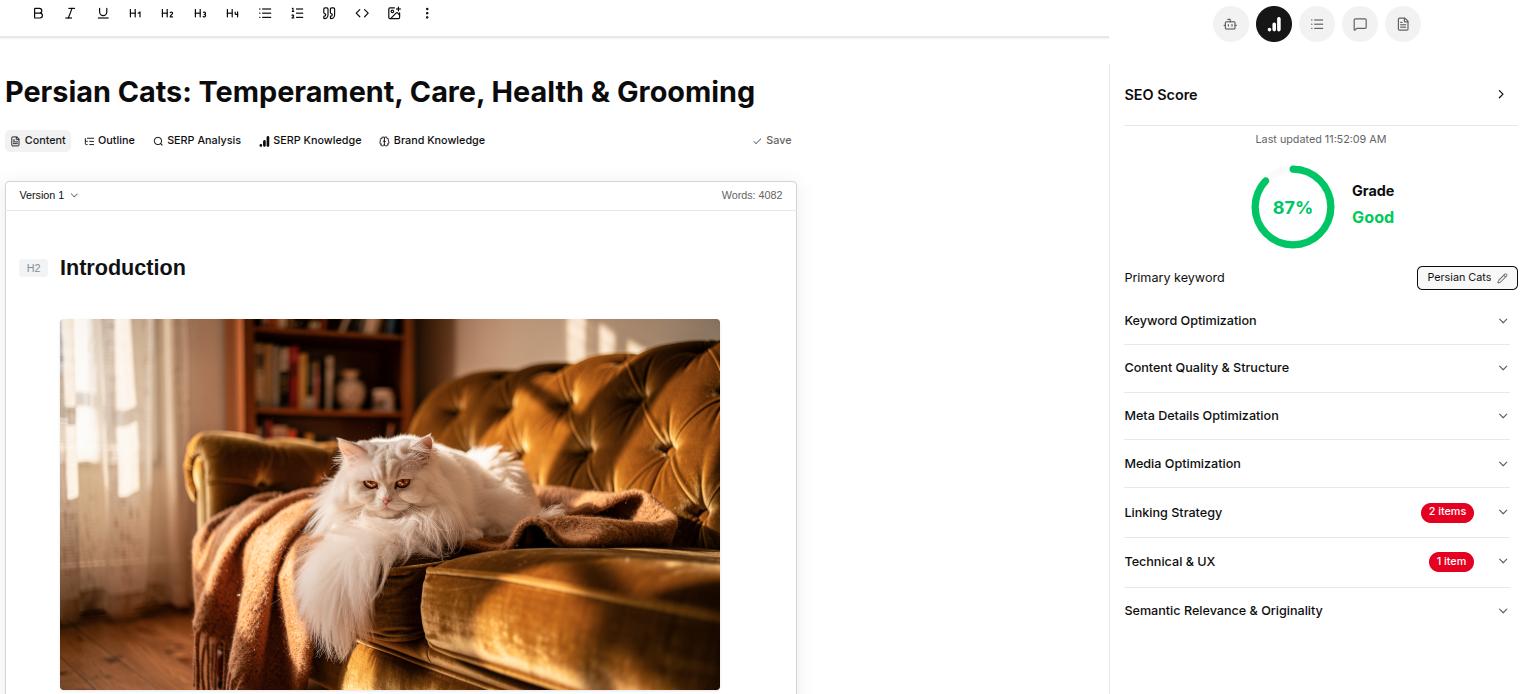Insert a code block
Image resolution: width=1523 pixels, height=694 pixels.
(362, 14)
